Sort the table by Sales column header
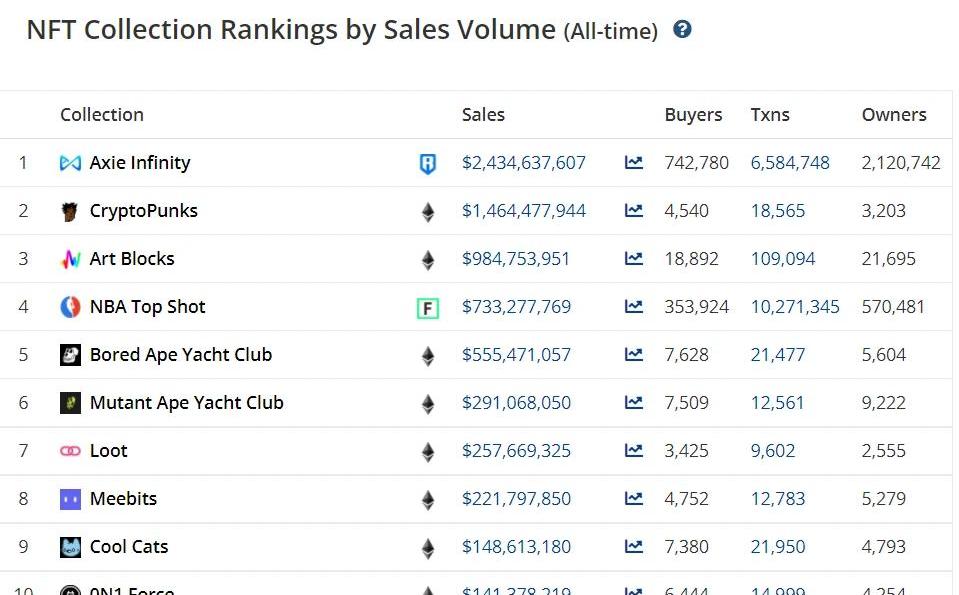This screenshot has width=959, height=595. 483,114
